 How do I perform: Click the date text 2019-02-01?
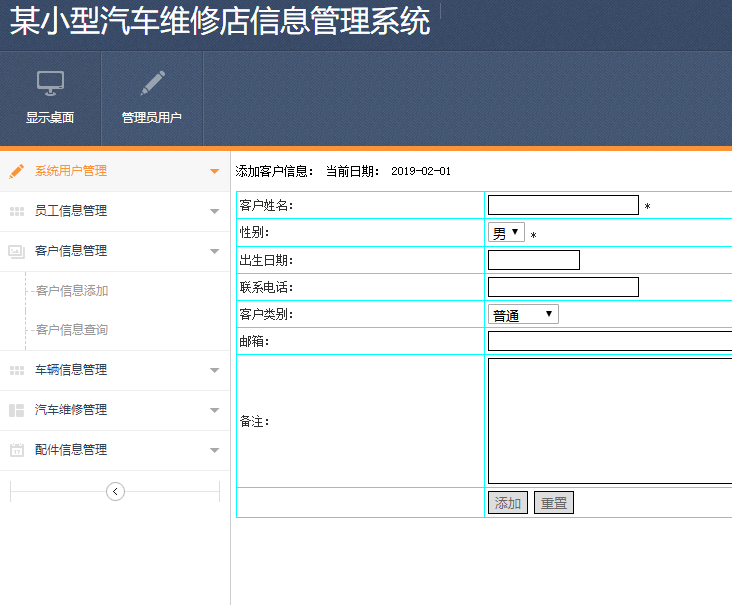[421, 171]
